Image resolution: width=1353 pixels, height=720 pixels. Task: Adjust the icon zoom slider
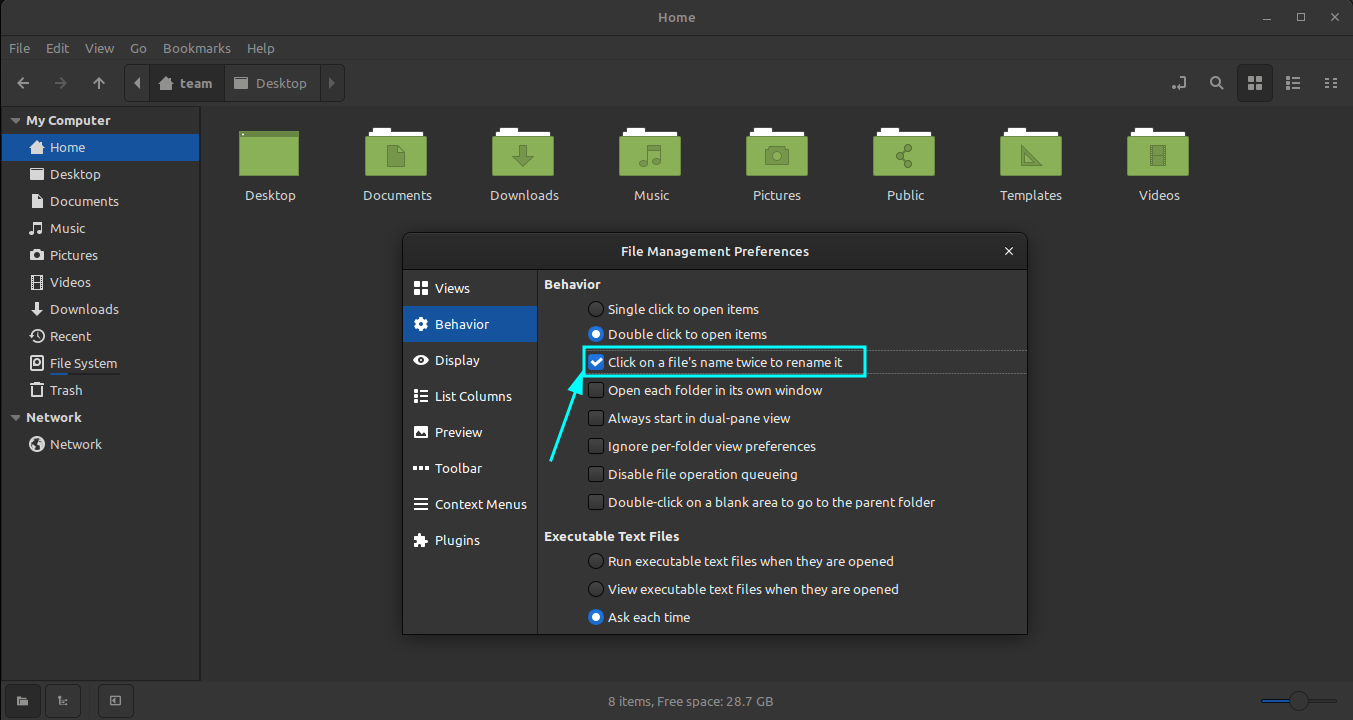click(x=1299, y=701)
